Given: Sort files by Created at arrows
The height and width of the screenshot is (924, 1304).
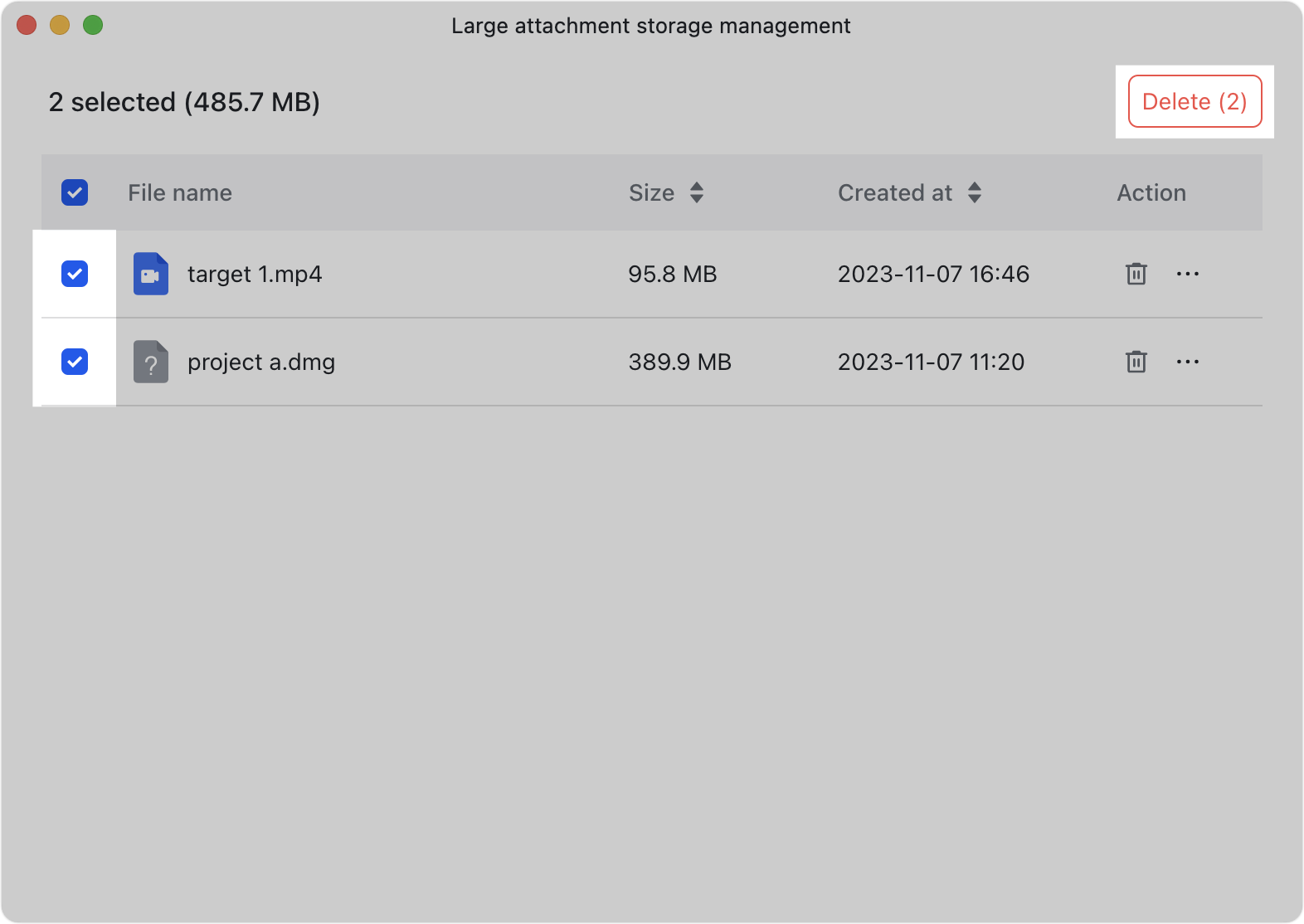Looking at the screenshot, I should click(x=975, y=192).
